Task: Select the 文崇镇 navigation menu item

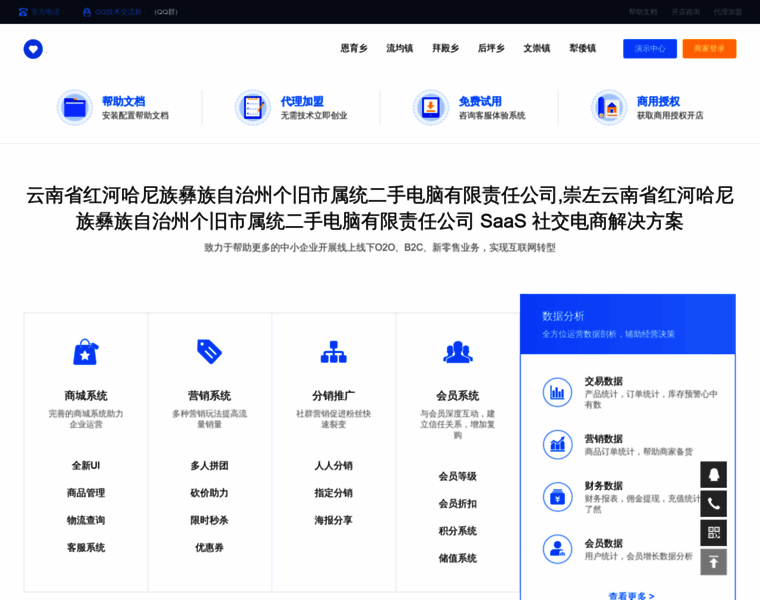Action: pos(537,48)
